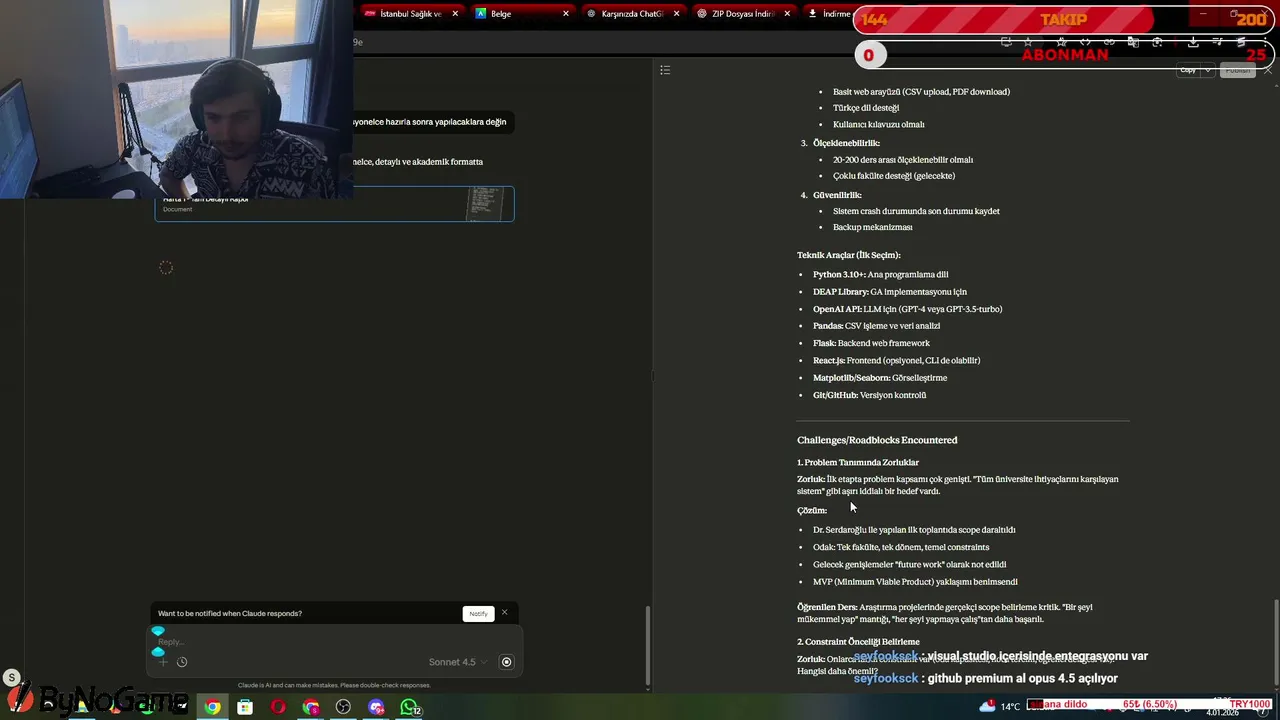Screen dimensions: 1280x720
Task: Close the ZIP Dosyası İndir tab
Action: click(787, 14)
